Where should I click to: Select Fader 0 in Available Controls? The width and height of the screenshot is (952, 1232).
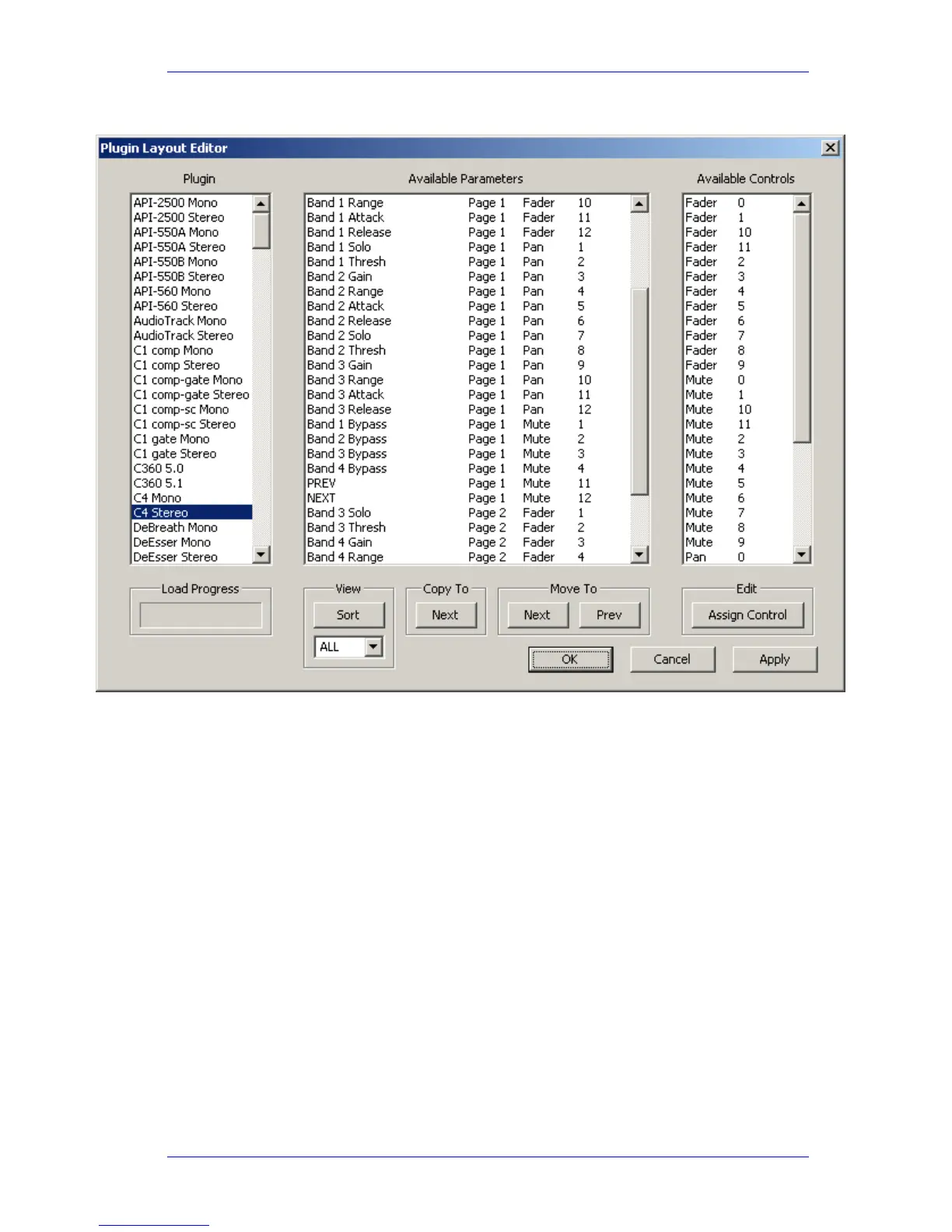pos(738,203)
